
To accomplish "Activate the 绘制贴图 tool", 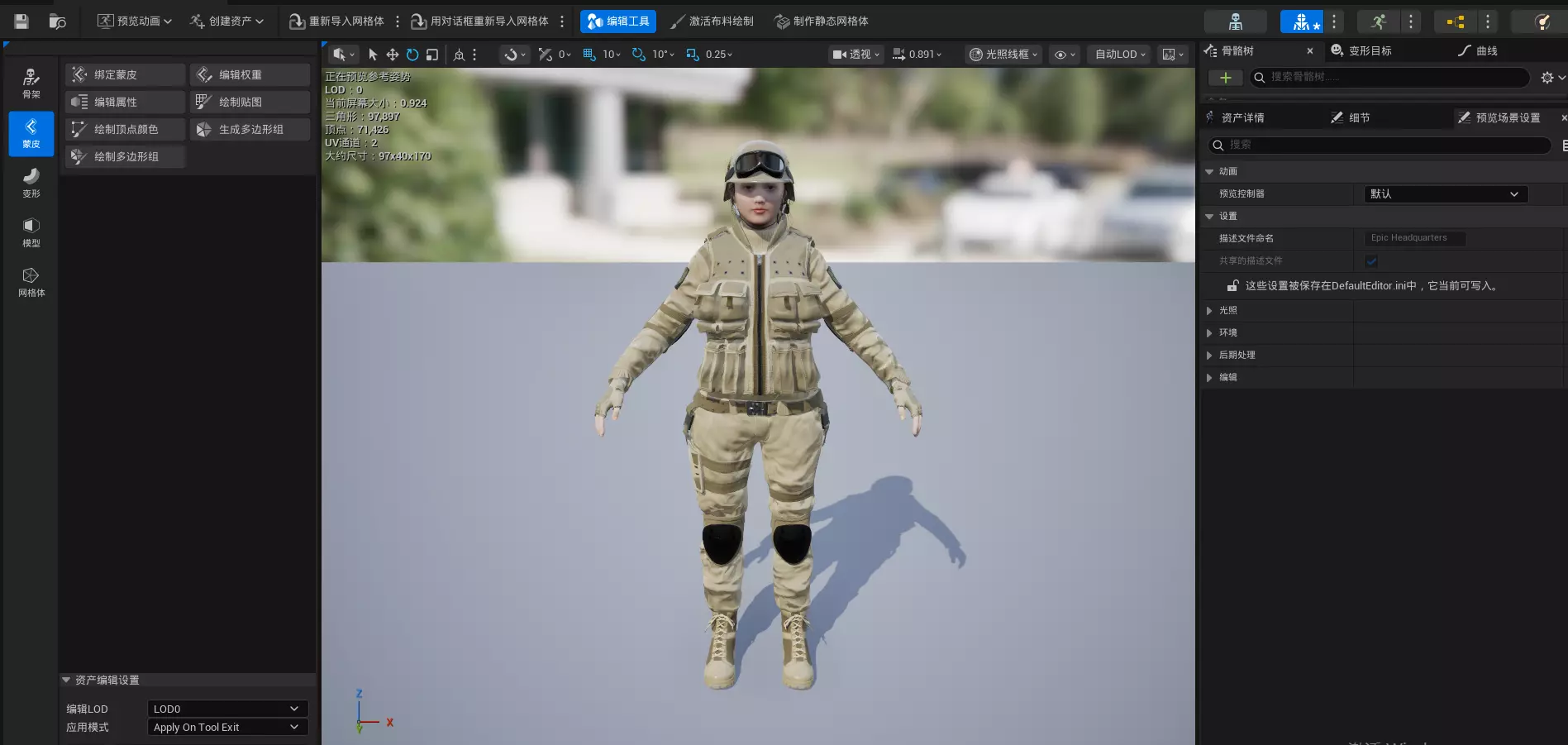I will [250, 102].
